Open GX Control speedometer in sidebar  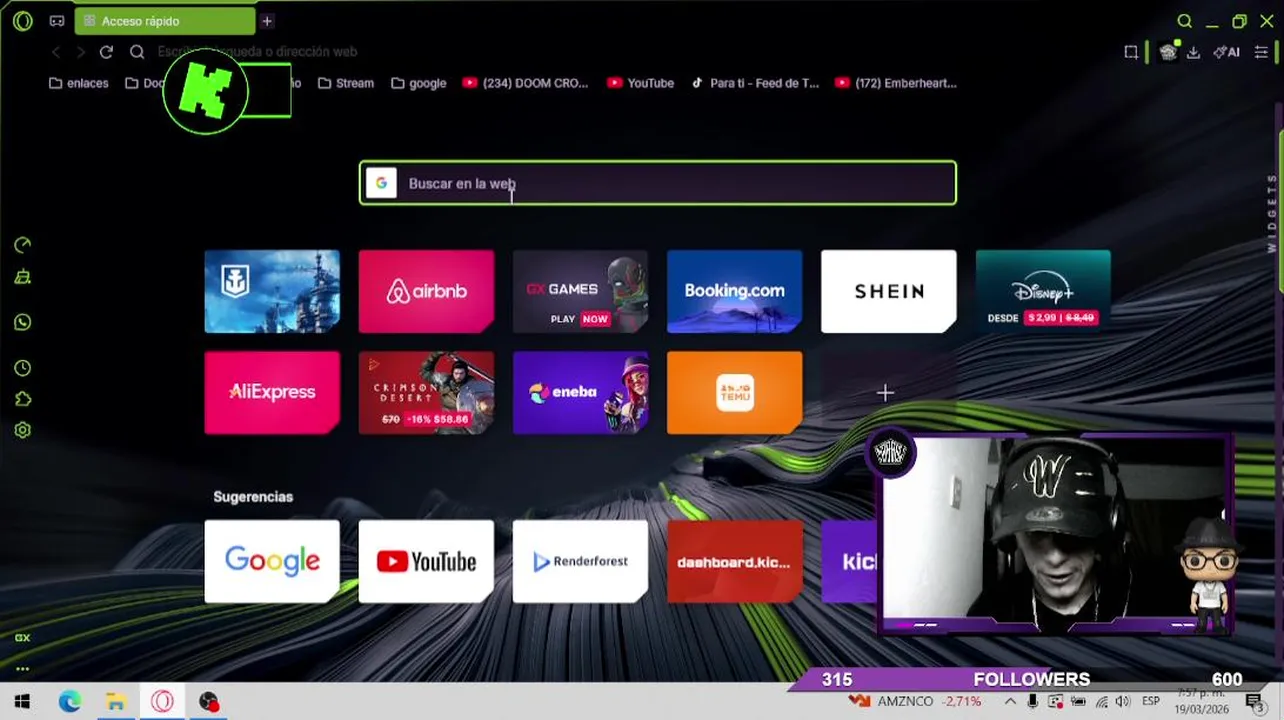pos(22,245)
